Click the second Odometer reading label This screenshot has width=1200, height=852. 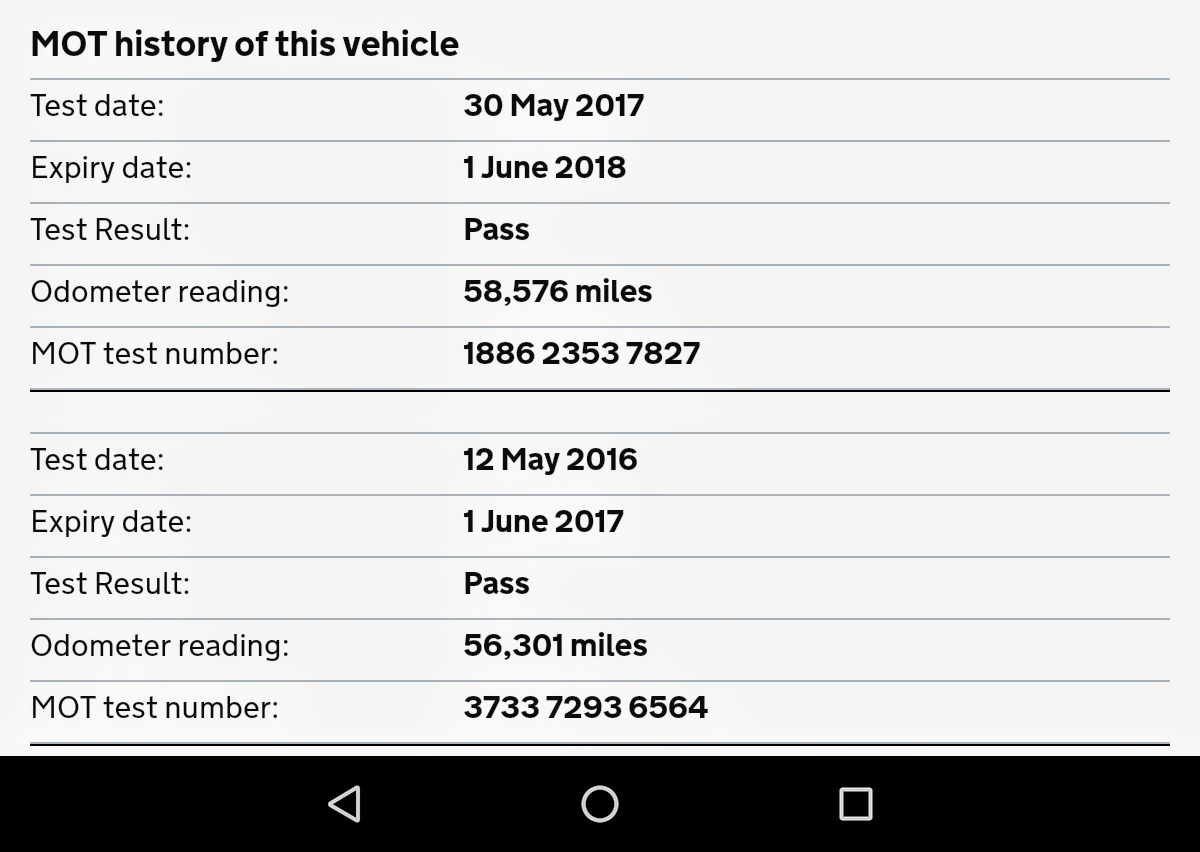pyautogui.click(x=160, y=646)
